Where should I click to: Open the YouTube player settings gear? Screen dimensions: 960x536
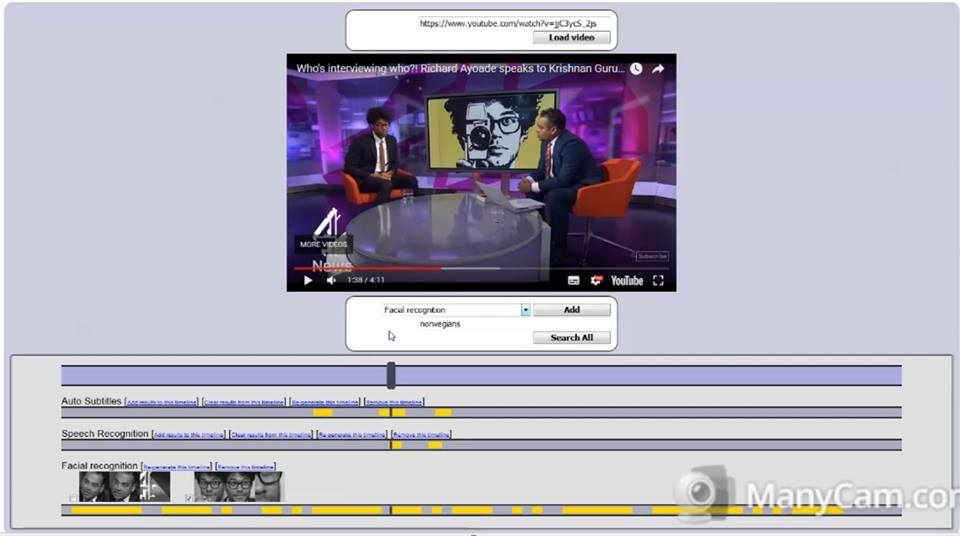click(596, 281)
